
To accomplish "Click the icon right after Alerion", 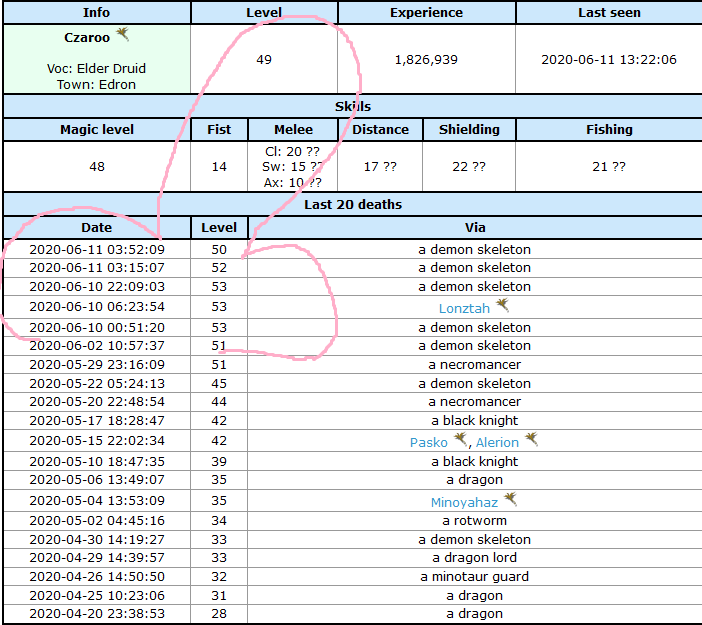I will (531, 439).
